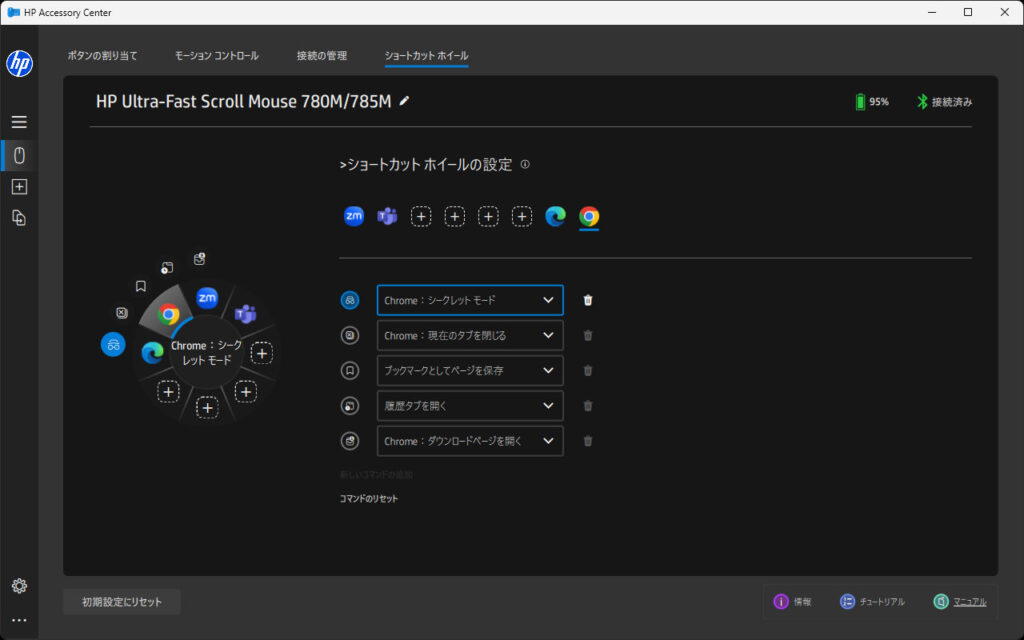Select the bookmark icon around the wheel
The image size is (1024, 640).
pos(140,286)
